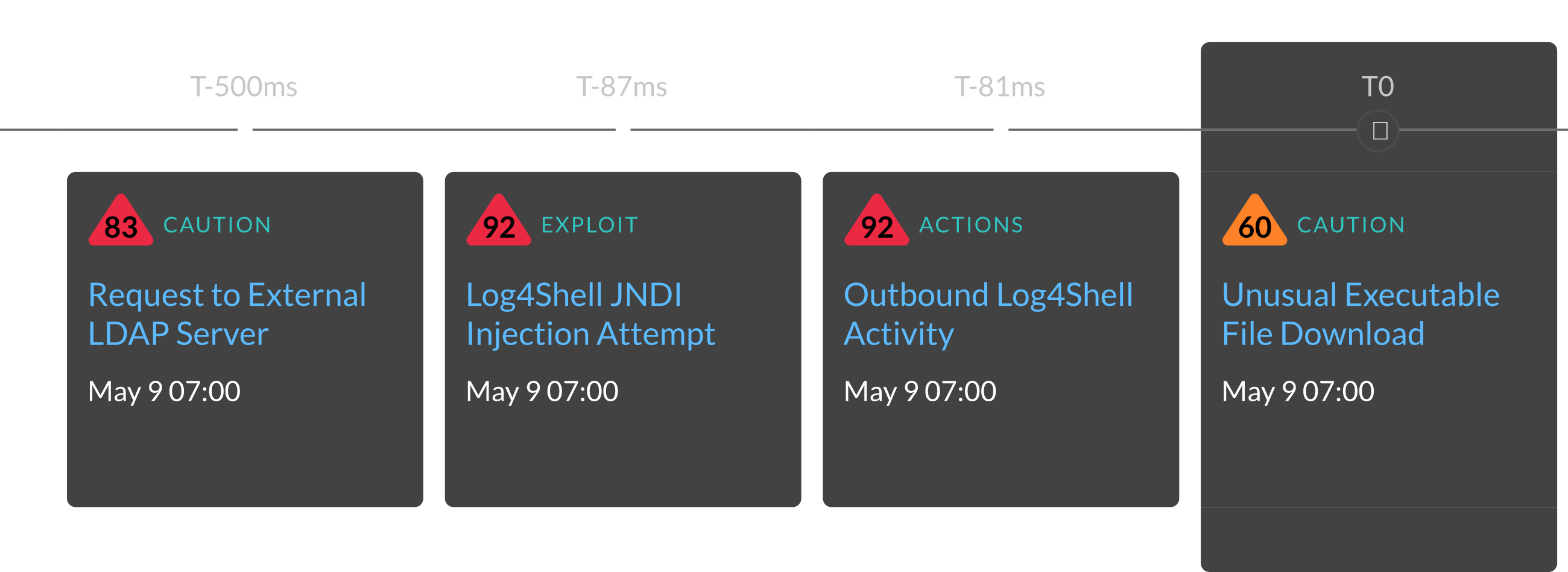Click the T0 timeline label
1568x572 pixels.
1378,86
